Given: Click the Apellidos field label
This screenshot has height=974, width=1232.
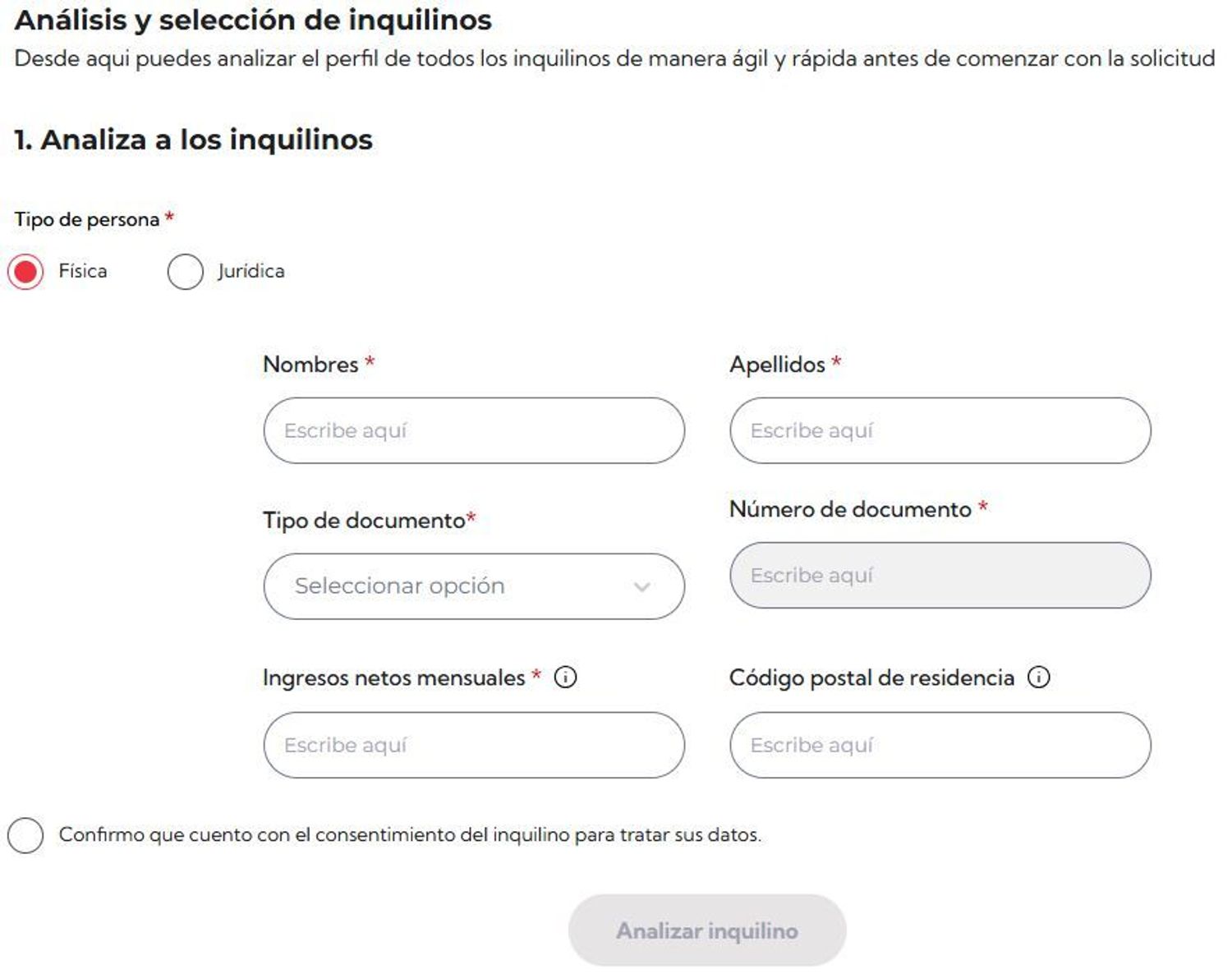Looking at the screenshot, I should 777,365.
